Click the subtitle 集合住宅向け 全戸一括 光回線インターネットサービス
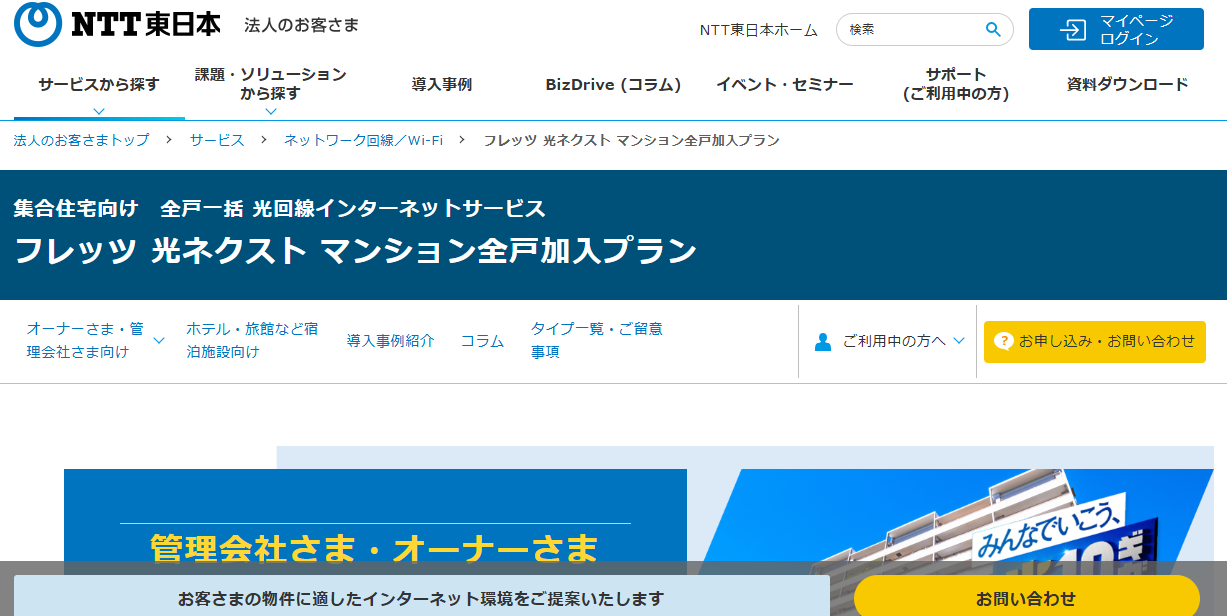 [280, 209]
